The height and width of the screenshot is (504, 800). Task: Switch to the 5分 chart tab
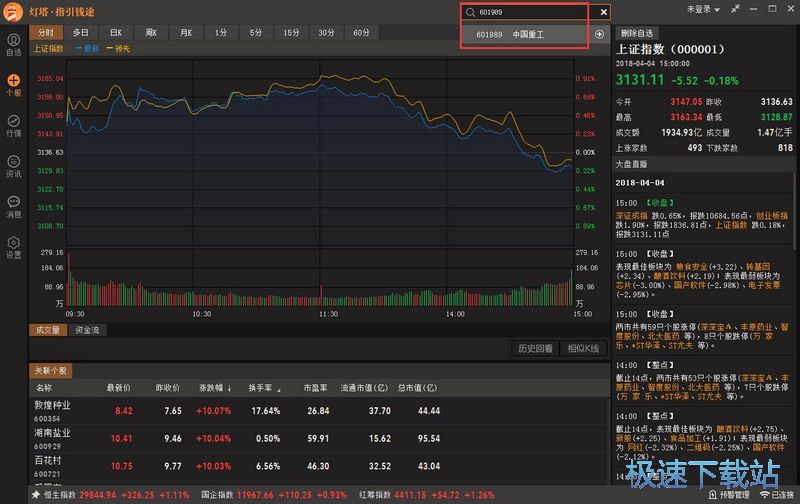tap(256, 33)
